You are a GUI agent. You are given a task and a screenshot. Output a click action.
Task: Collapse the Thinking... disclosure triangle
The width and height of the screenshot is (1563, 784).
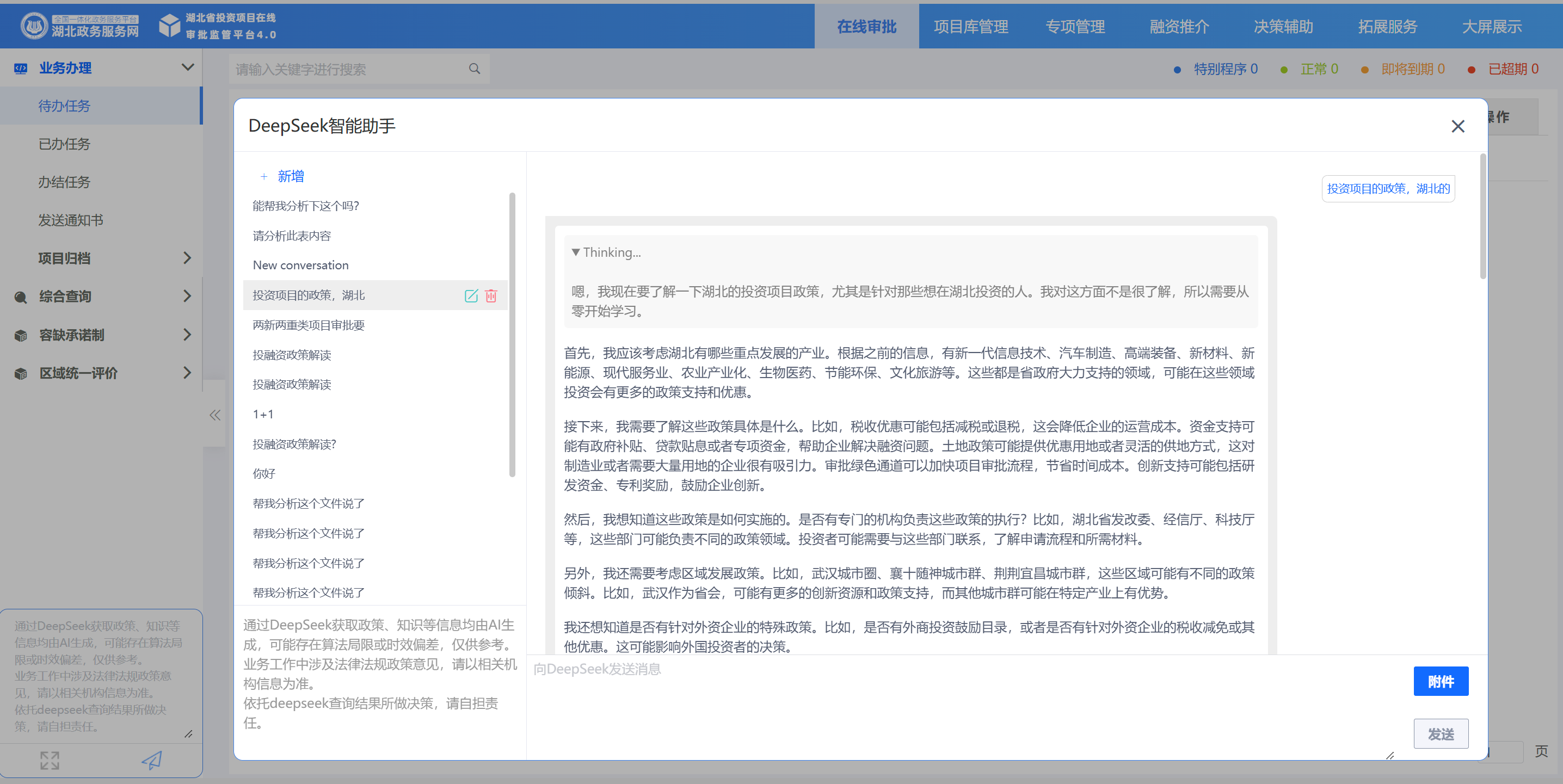(x=576, y=252)
